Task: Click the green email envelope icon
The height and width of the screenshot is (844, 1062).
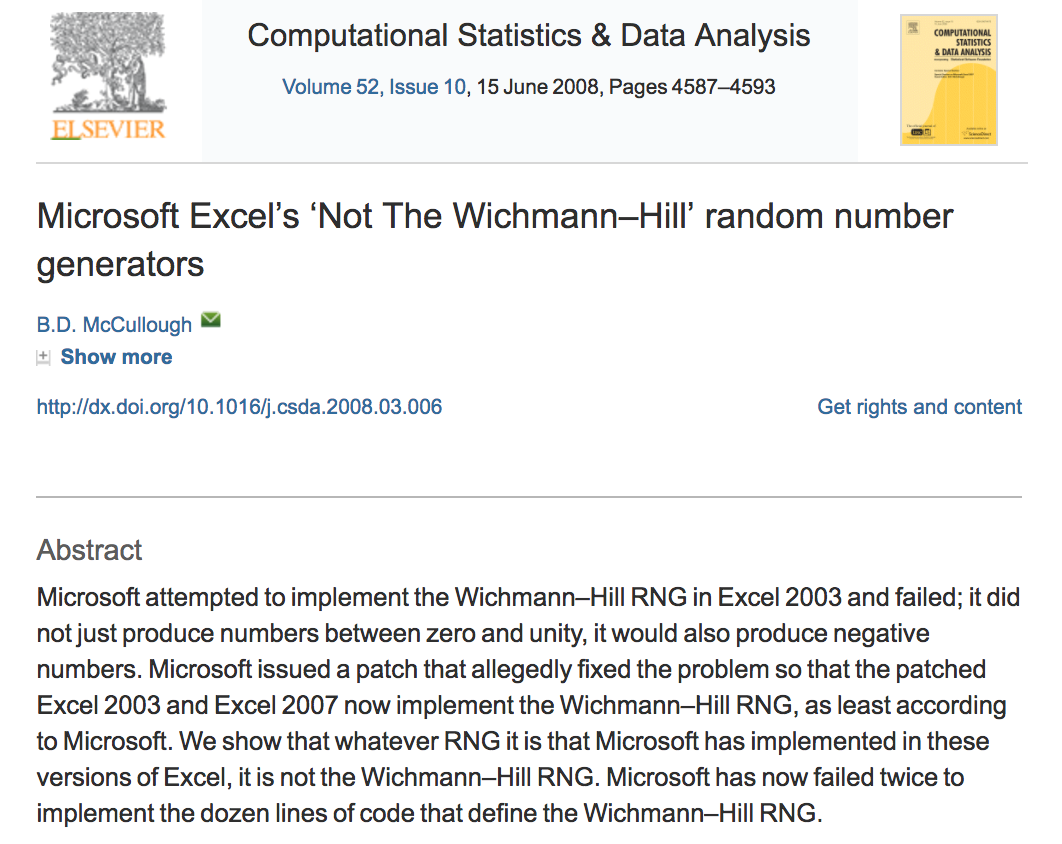Action: (x=210, y=321)
